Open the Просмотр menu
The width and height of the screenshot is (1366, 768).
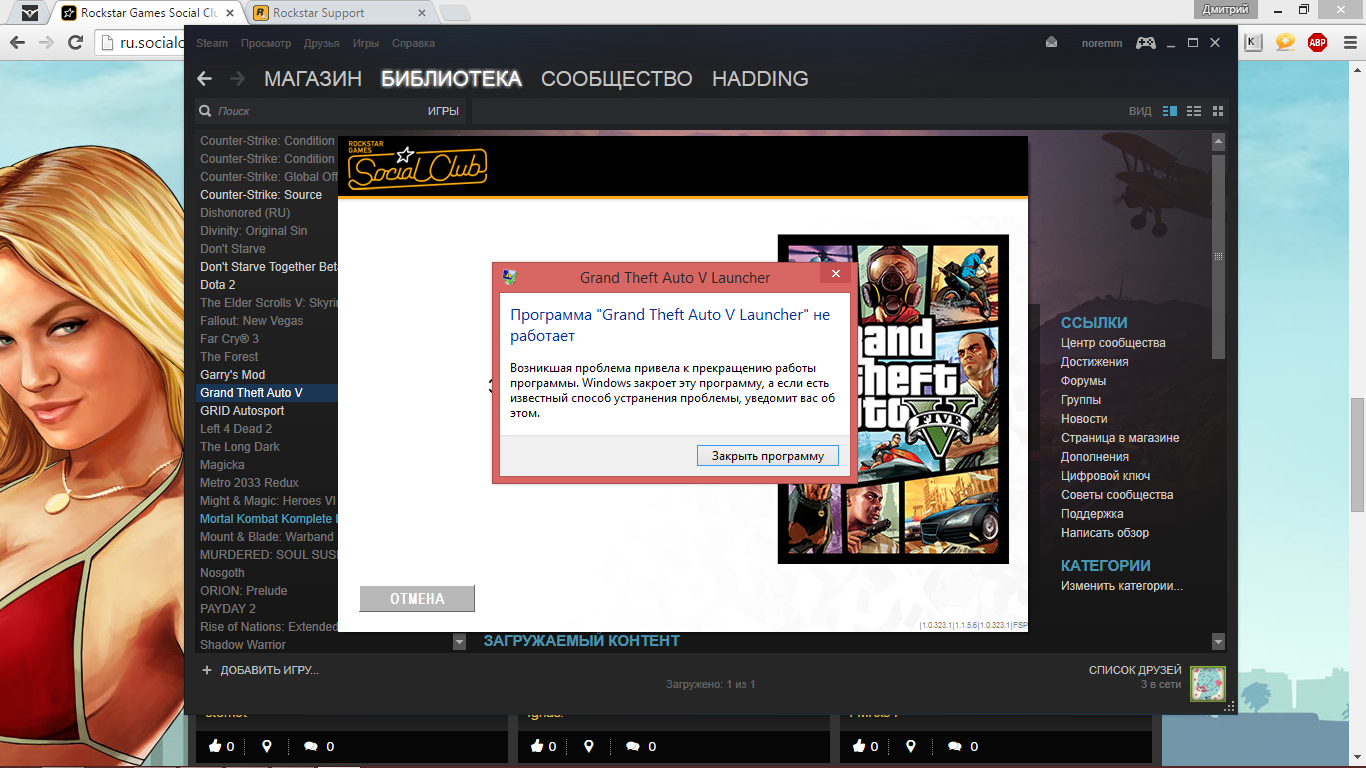(266, 43)
